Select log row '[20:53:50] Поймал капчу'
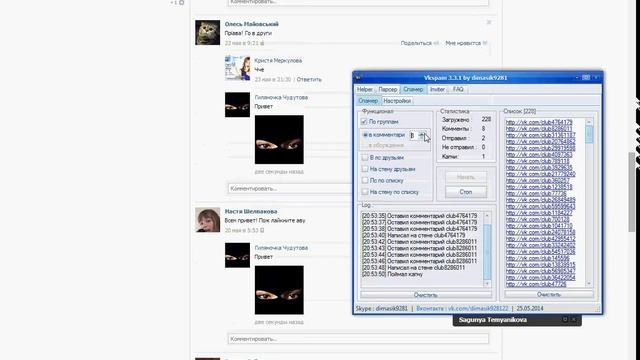 392,274
